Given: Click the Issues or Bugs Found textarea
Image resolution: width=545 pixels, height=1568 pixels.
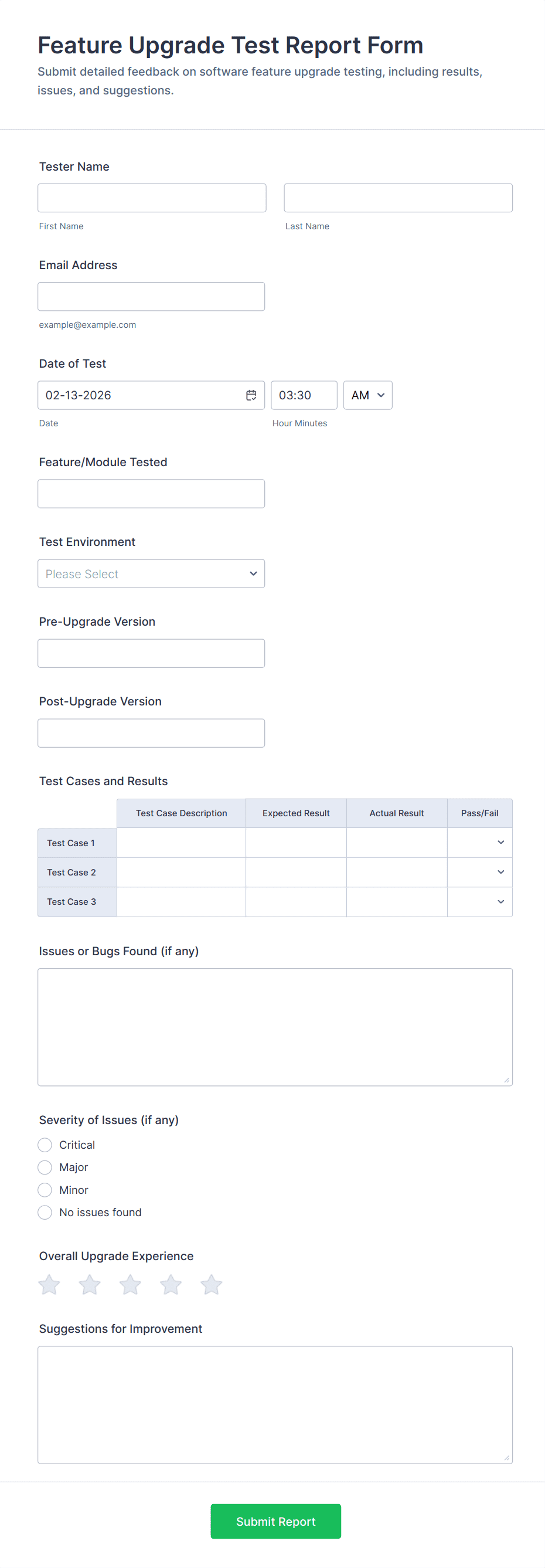Looking at the screenshot, I should coord(275,1027).
